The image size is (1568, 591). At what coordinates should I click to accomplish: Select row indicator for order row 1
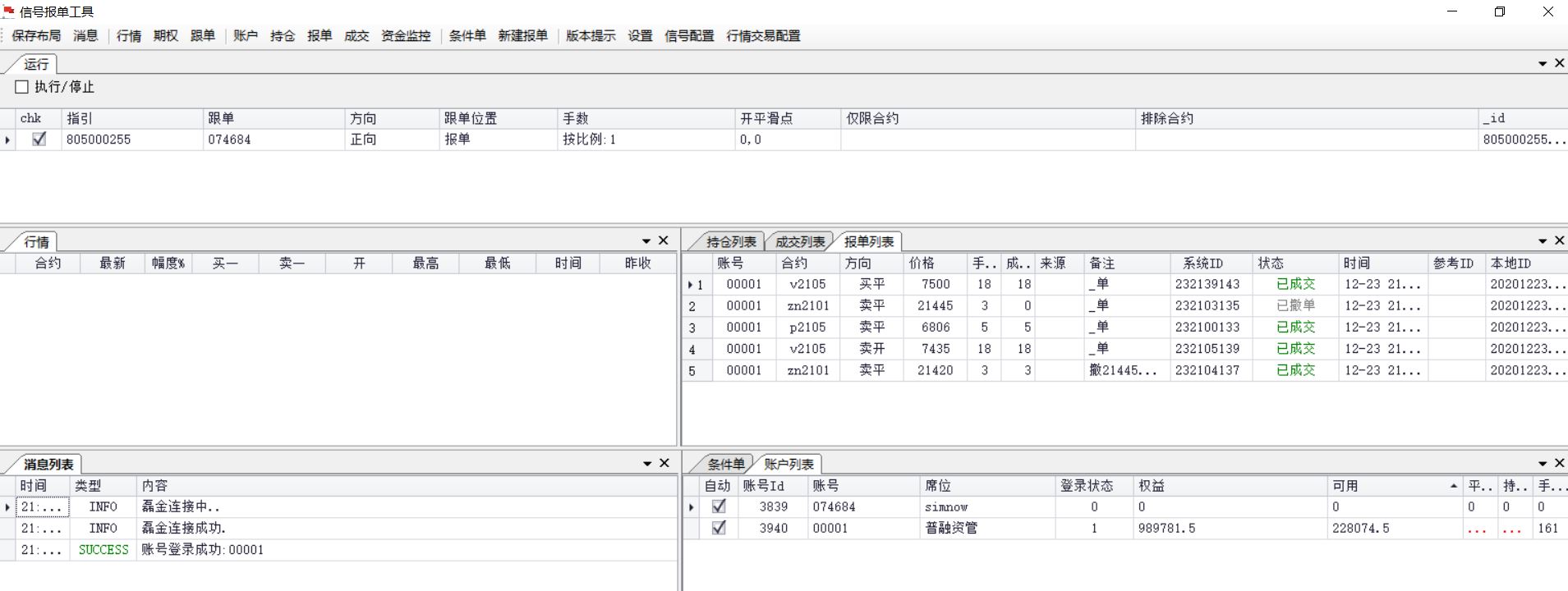(x=695, y=285)
